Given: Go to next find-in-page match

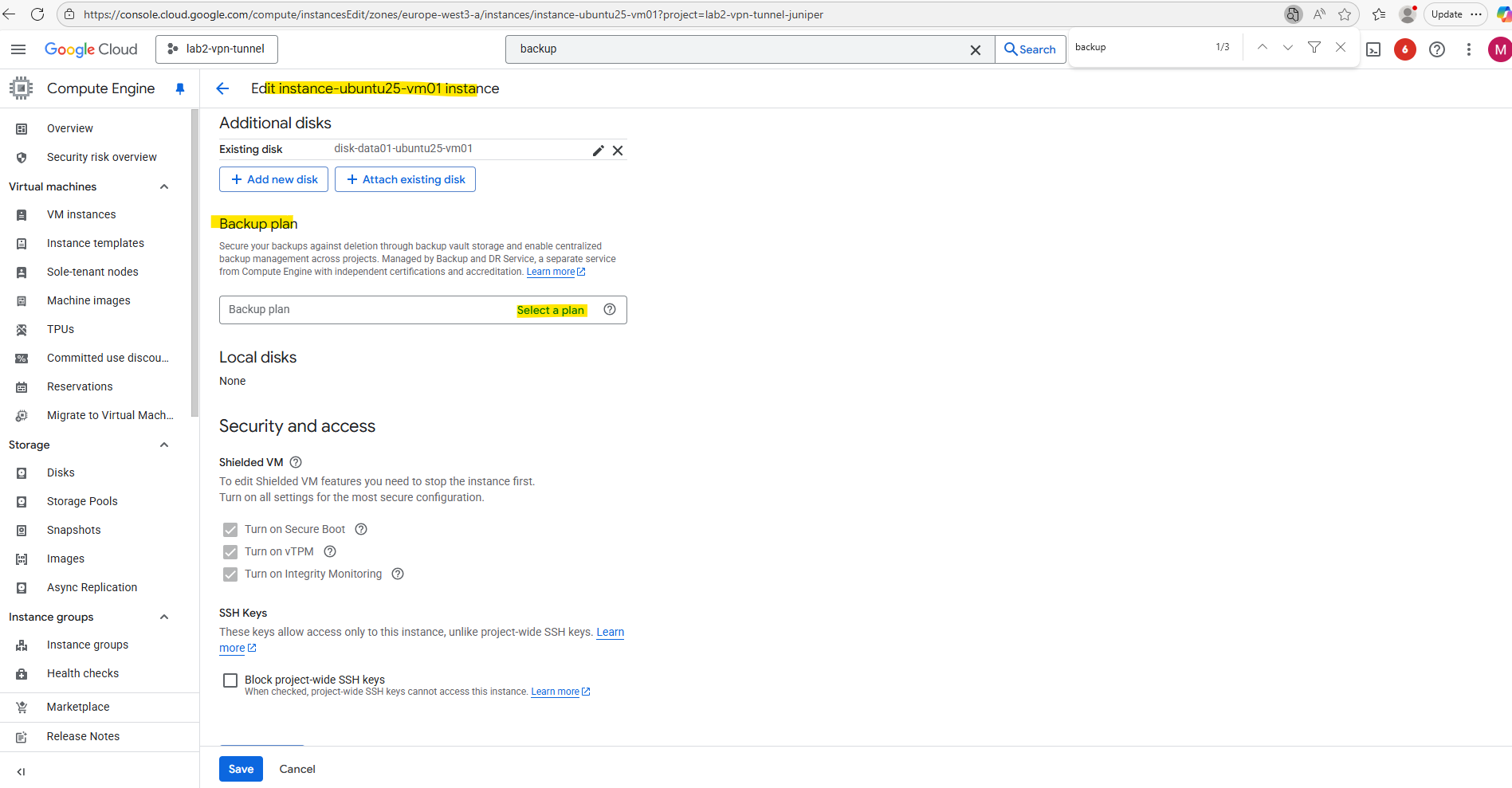Looking at the screenshot, I should point(1288,47).
